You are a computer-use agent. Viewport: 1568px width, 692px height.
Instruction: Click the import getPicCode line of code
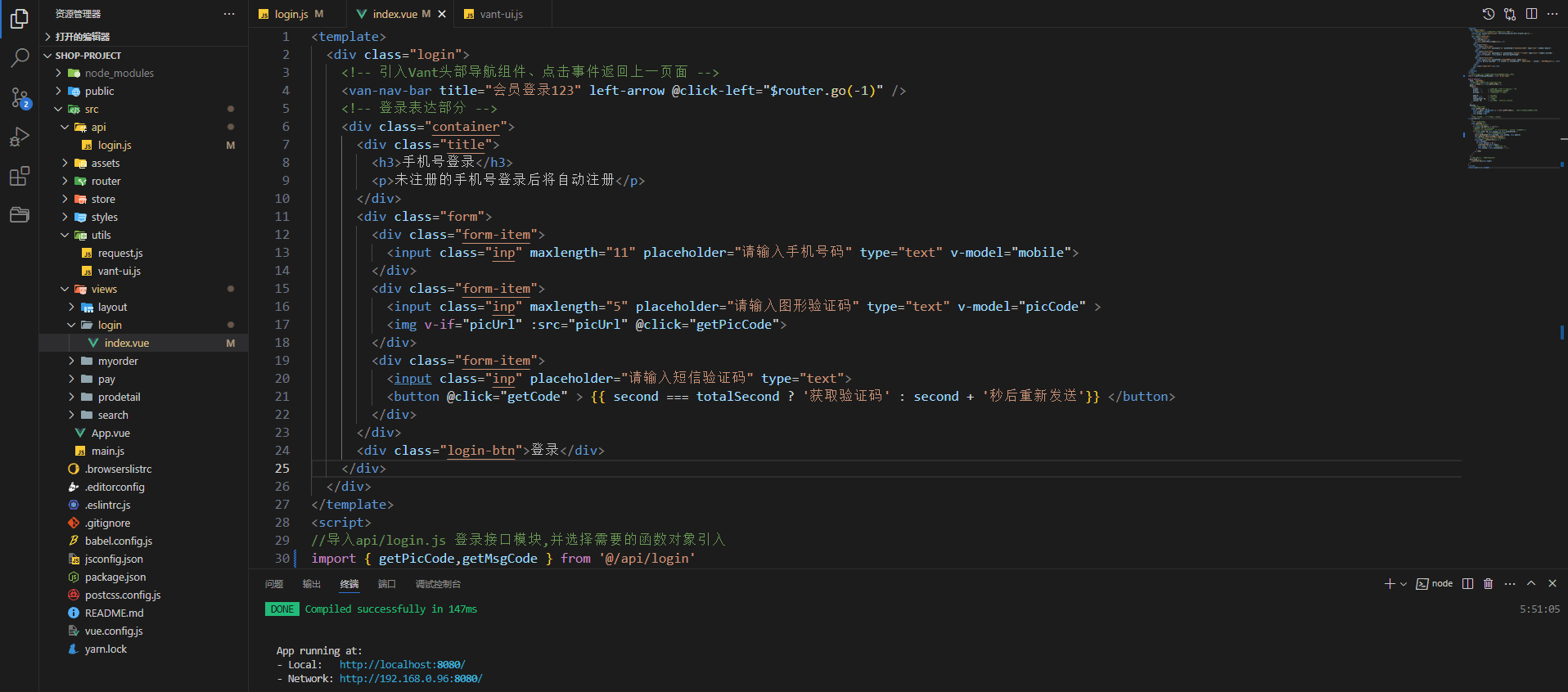tap(503, 559)
